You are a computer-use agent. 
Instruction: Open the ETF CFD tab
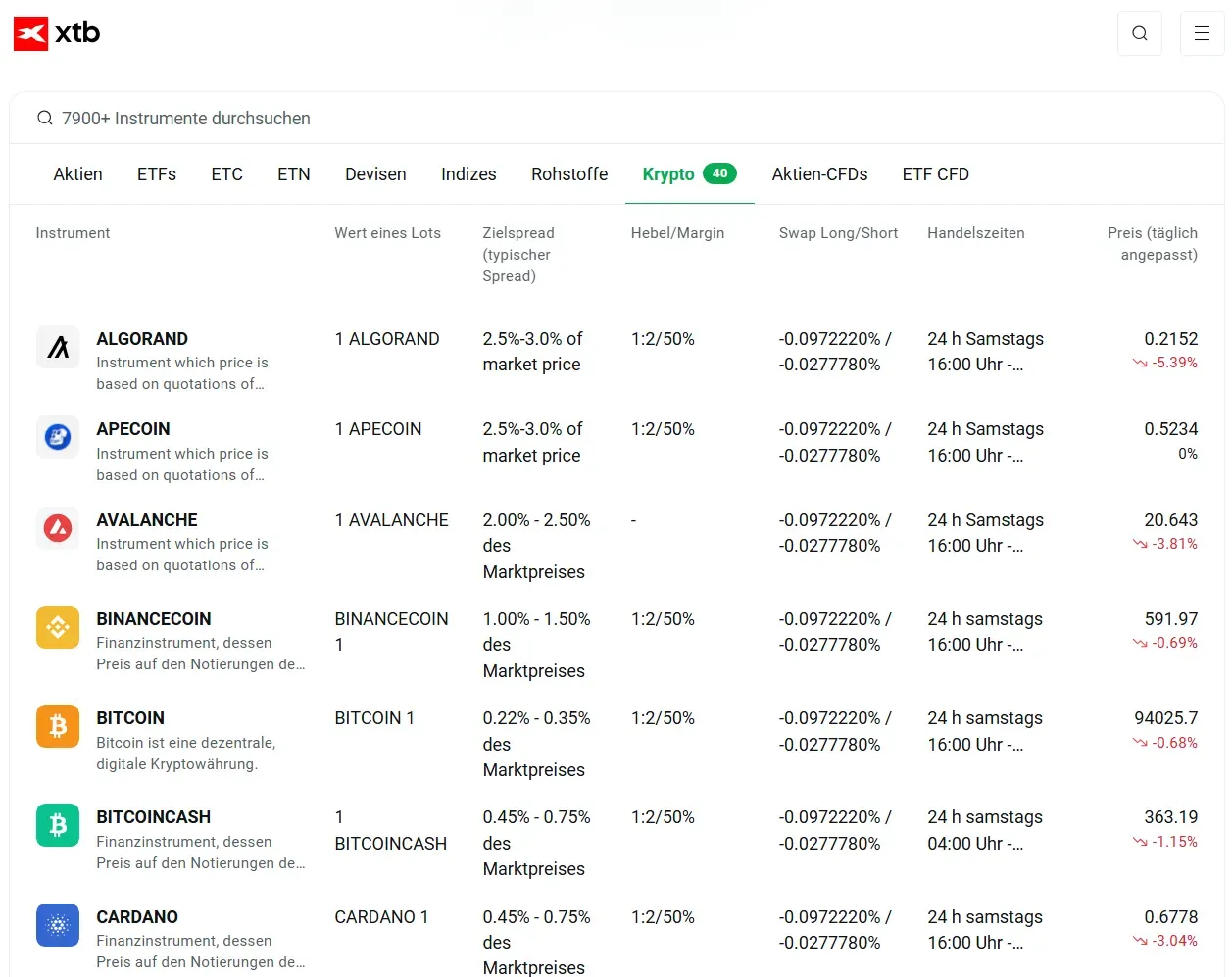point(936,174)
